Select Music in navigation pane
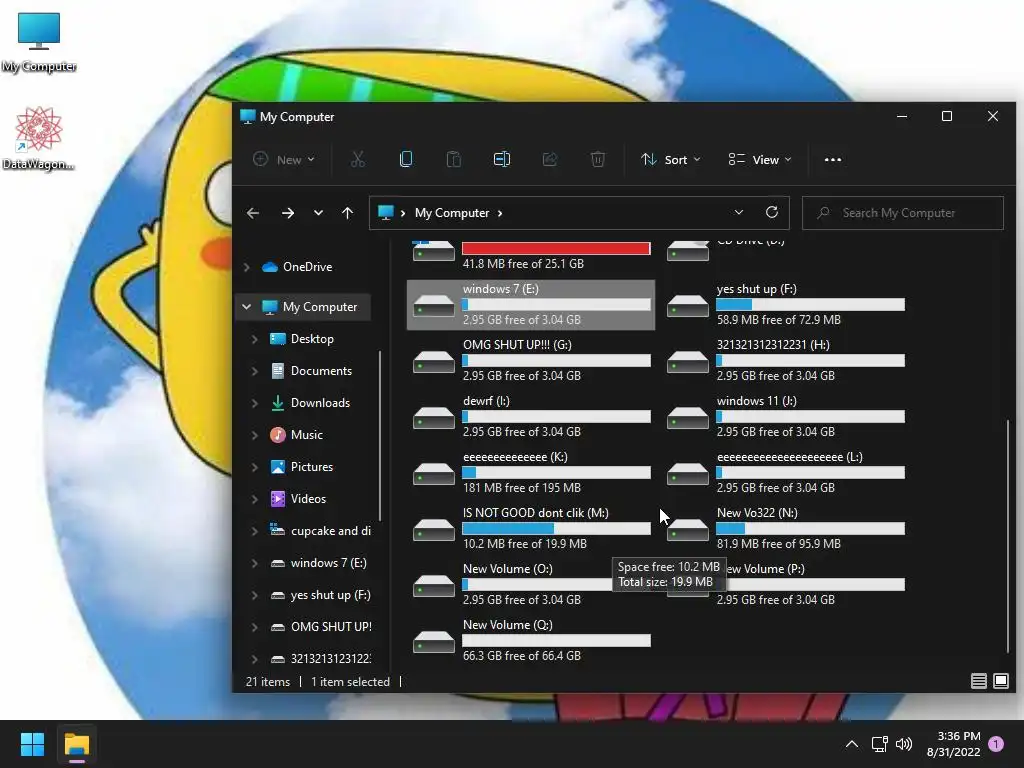This screenshot has height=768, width=1024. point(306,435)
